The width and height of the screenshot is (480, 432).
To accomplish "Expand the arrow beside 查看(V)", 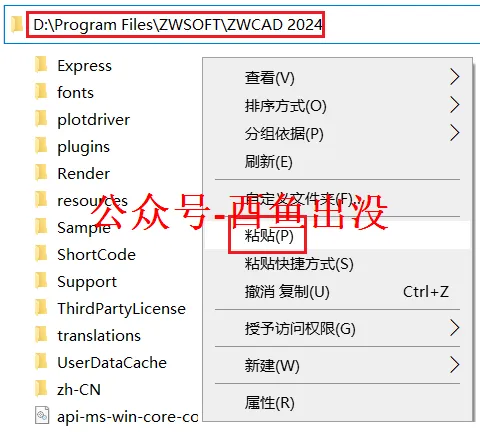I will tap(455, 77).
